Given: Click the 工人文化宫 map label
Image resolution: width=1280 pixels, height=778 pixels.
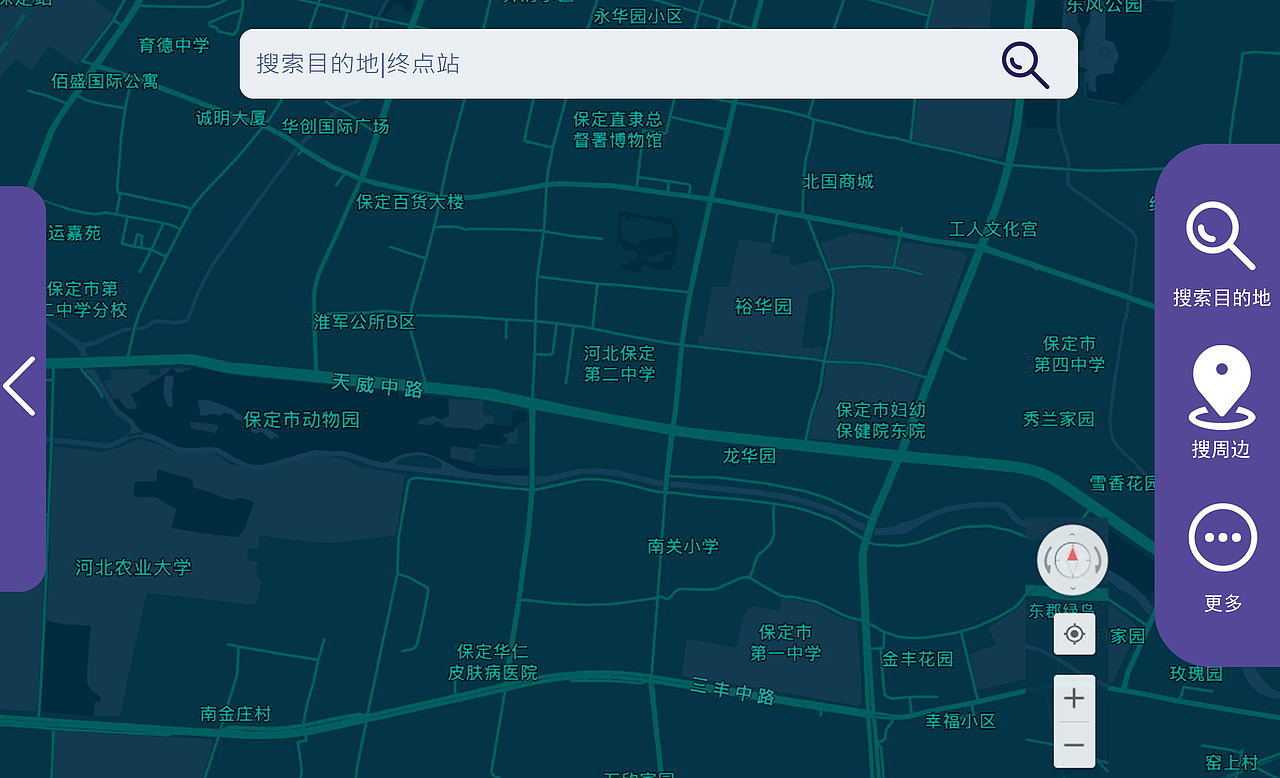Looking at the screenshot, I should [991, 229].
